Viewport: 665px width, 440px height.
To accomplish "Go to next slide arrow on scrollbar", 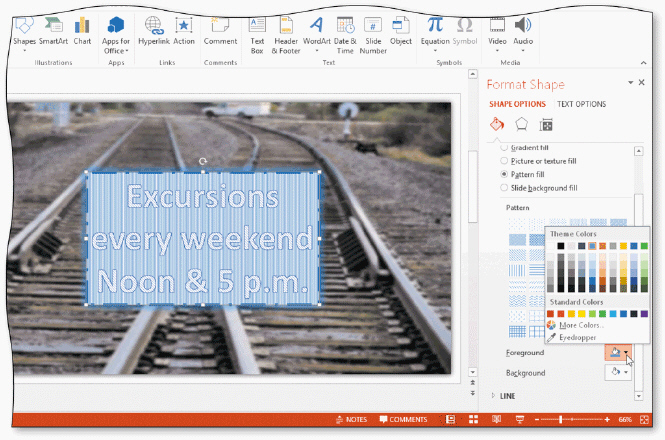I will click(472, 393).
